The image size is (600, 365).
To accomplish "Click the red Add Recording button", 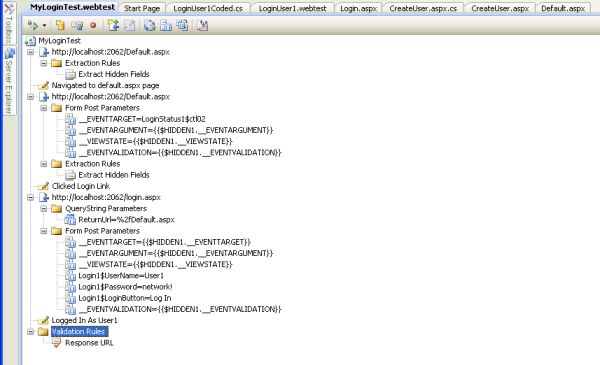I will (x=93, y=26).
